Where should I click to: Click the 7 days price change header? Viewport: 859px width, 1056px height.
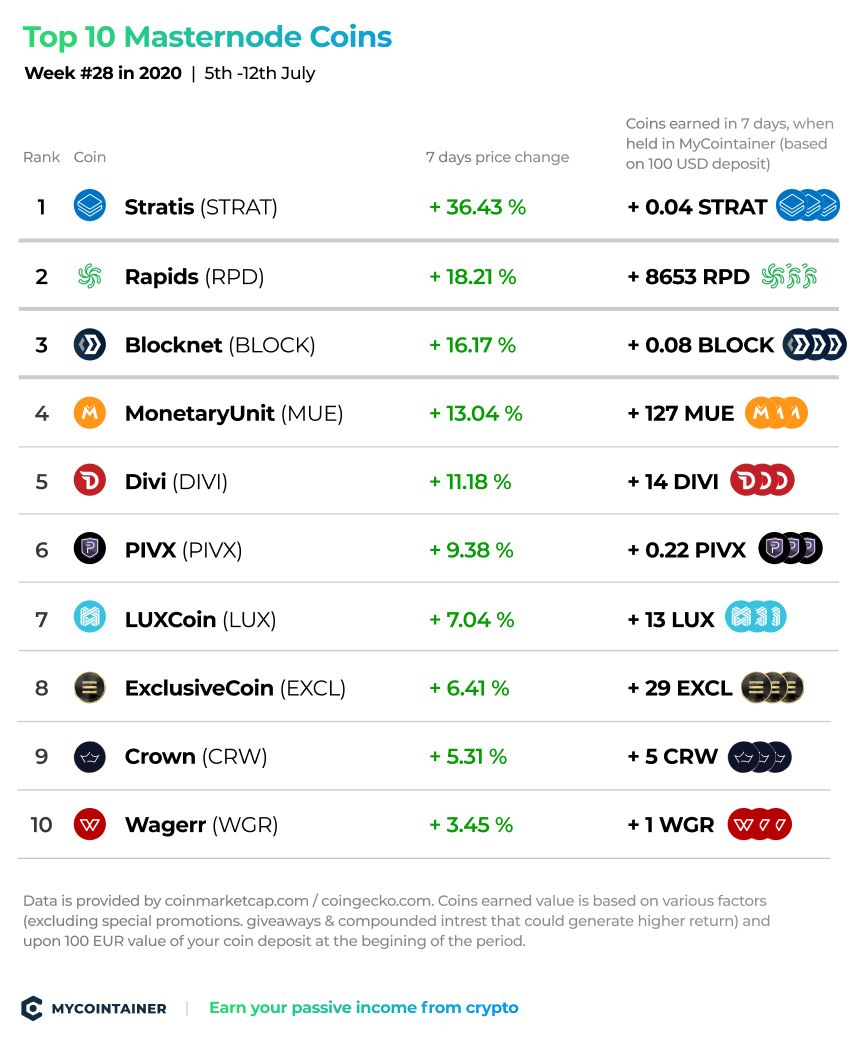(497, 157)
